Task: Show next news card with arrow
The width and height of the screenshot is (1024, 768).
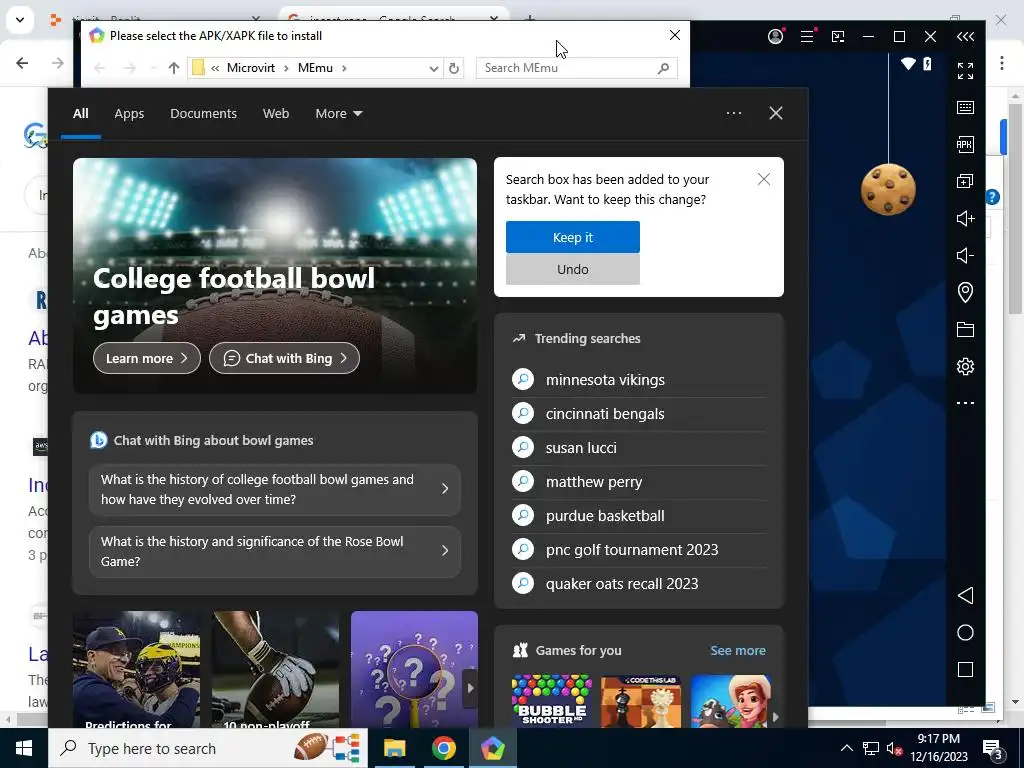Action: click(x=470, y=688)
